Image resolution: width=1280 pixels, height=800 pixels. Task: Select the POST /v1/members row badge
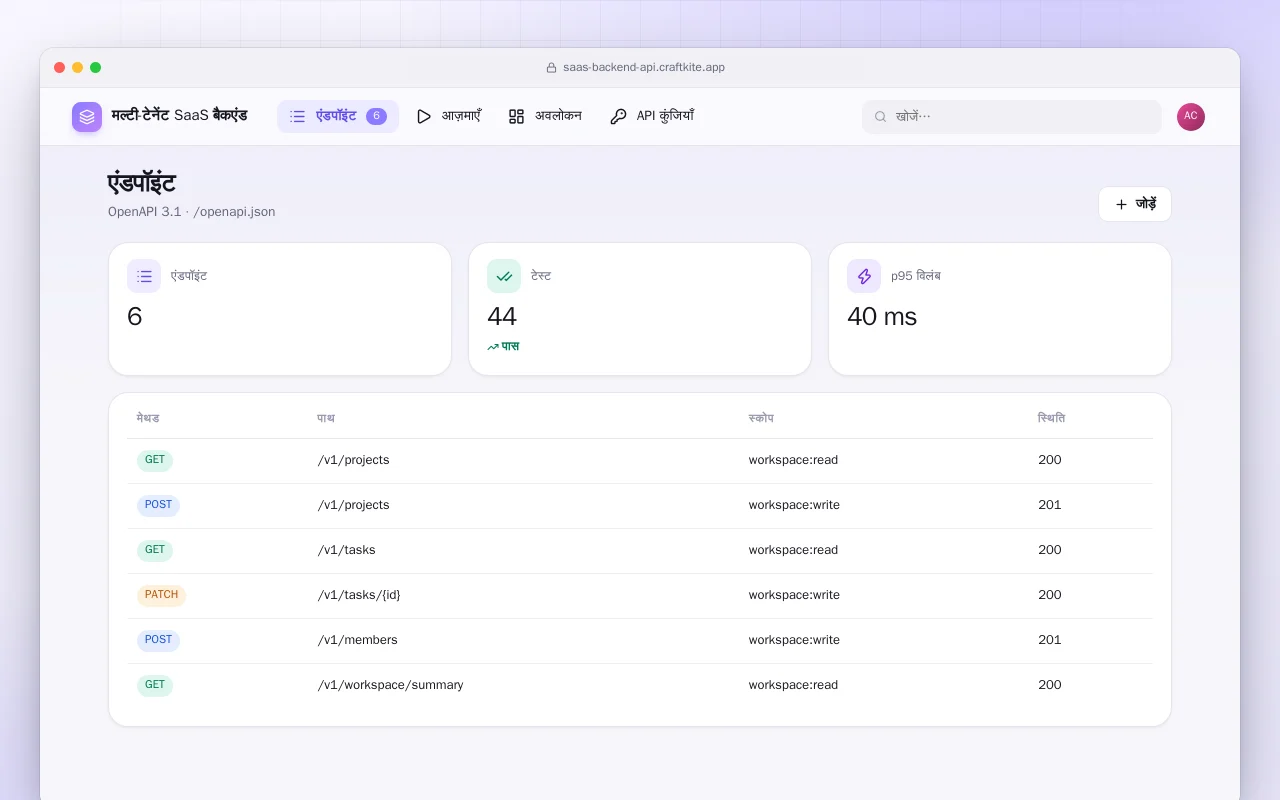click(158, 640)
